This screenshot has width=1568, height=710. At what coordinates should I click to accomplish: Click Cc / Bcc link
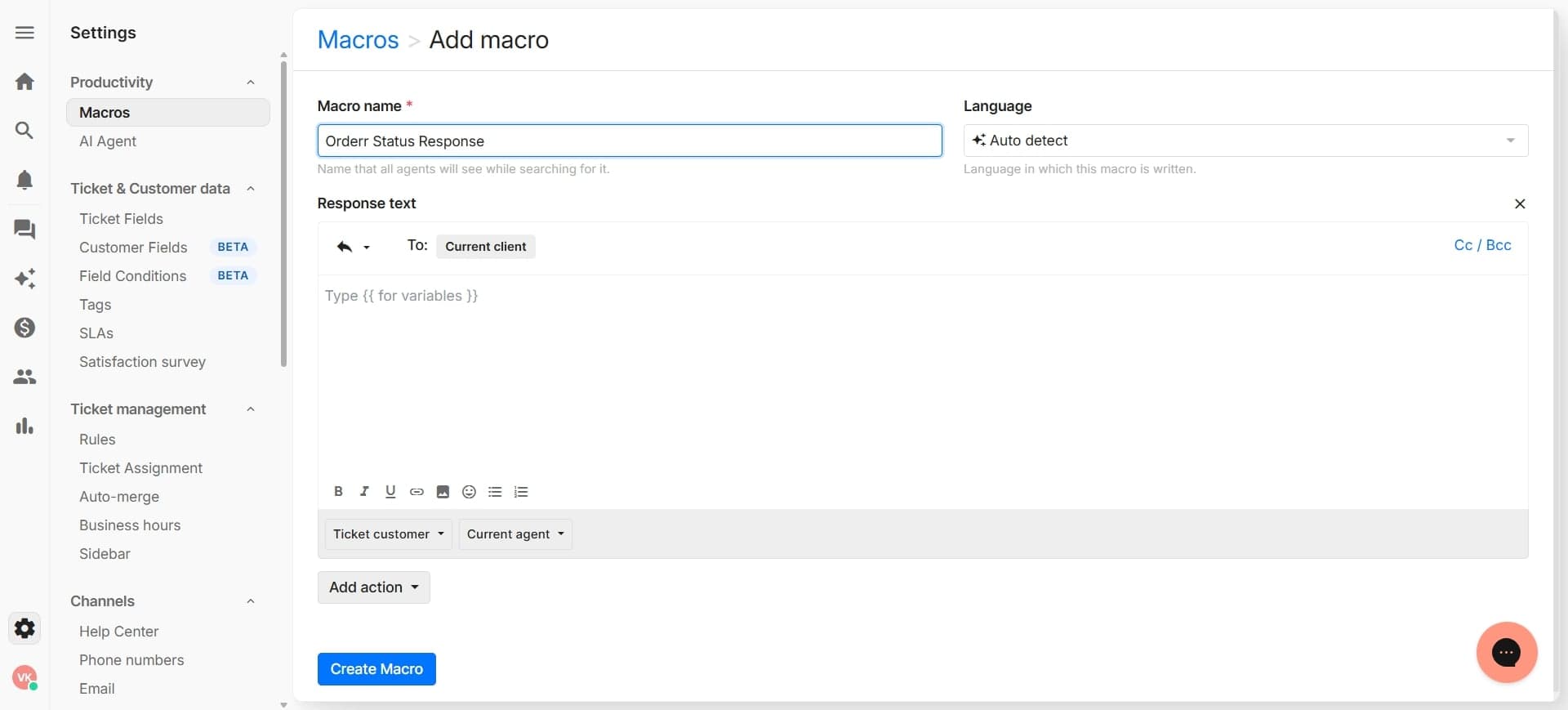pos(1482,245)
